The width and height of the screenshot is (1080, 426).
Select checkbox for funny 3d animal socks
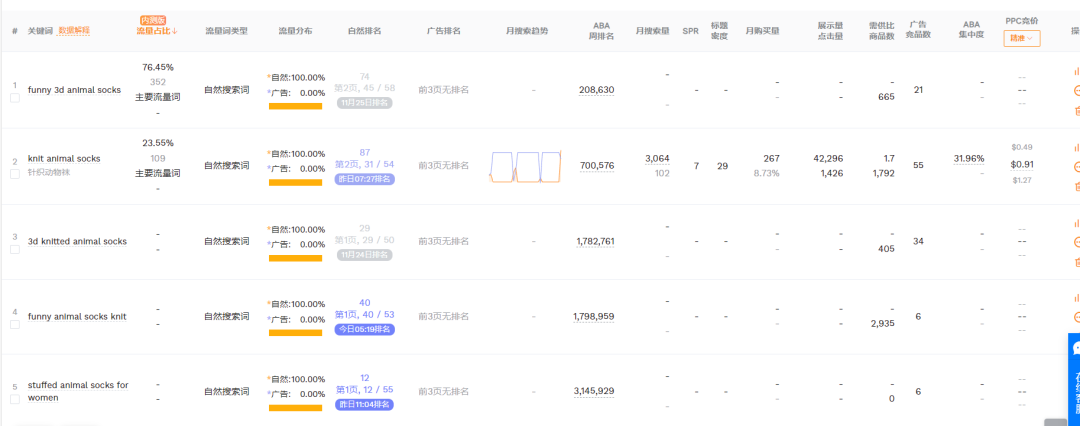[x=15, y=98]
